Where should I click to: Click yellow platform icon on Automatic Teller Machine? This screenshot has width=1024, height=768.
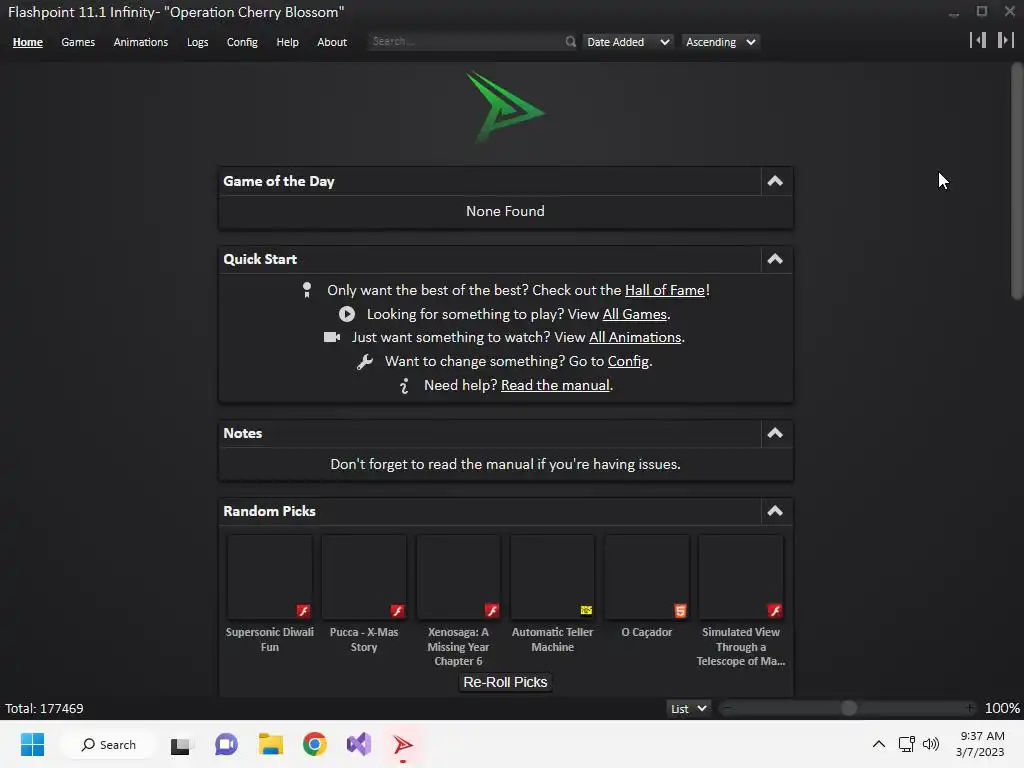pos(586,611)
